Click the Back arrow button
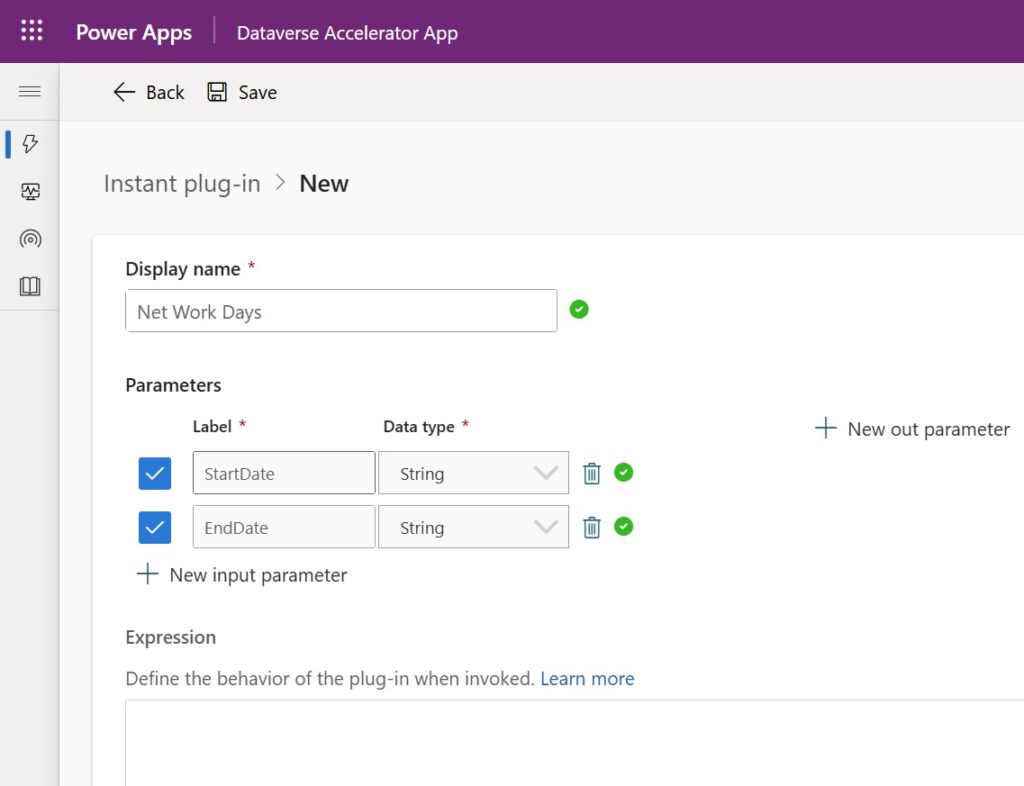 tap(149, 92)
